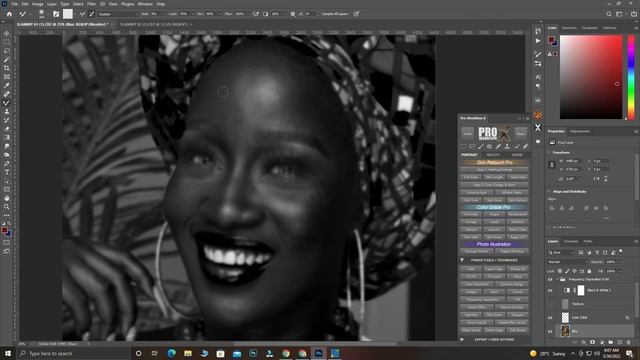Collapse the Transform section in Properties

pyautogui.click(x=549, y=153)
